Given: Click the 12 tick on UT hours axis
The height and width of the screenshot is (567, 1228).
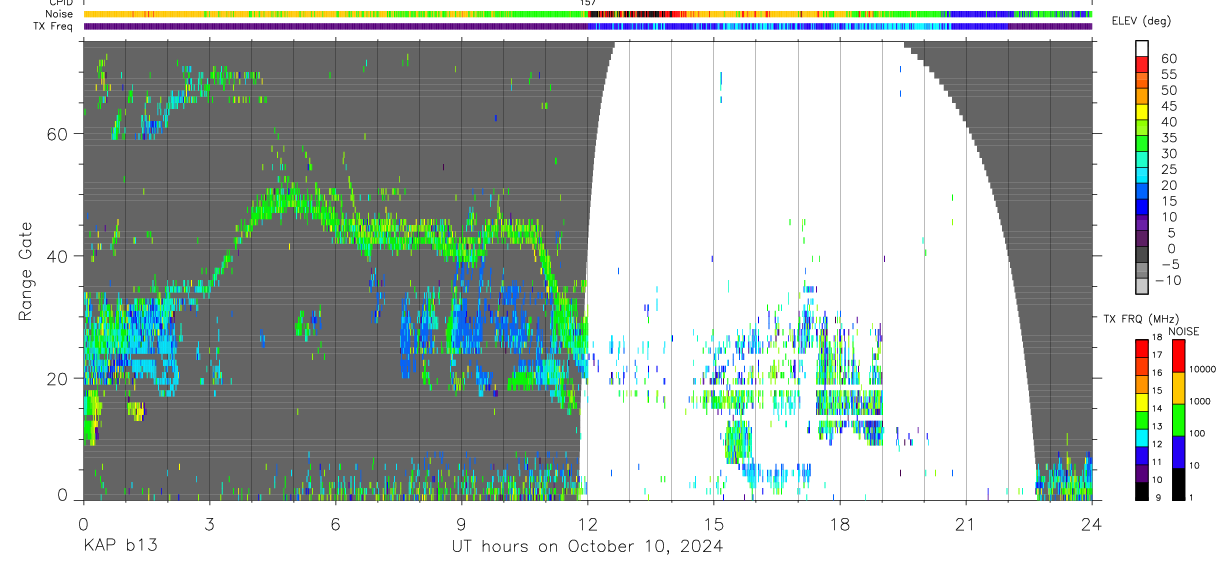Looking at the screenshot, I should tap(587, 524).
